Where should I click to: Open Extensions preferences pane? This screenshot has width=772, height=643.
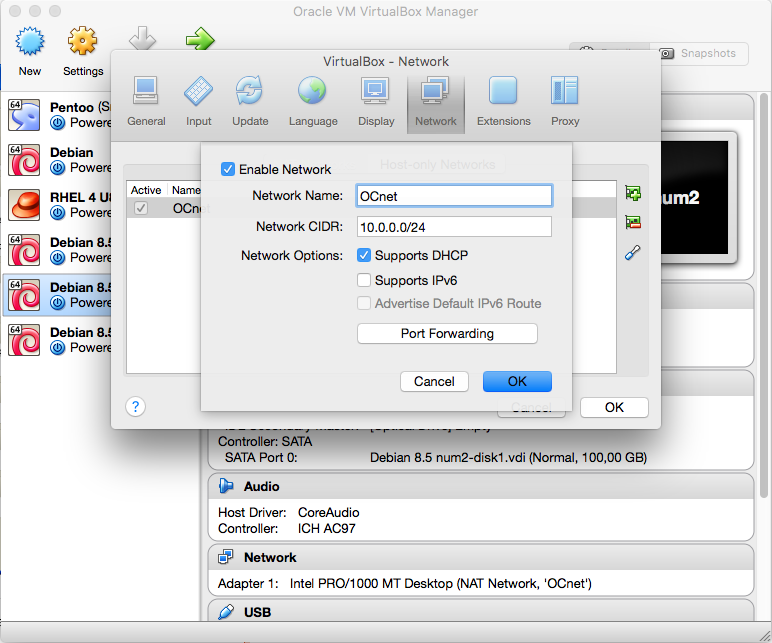pos(504,102)
